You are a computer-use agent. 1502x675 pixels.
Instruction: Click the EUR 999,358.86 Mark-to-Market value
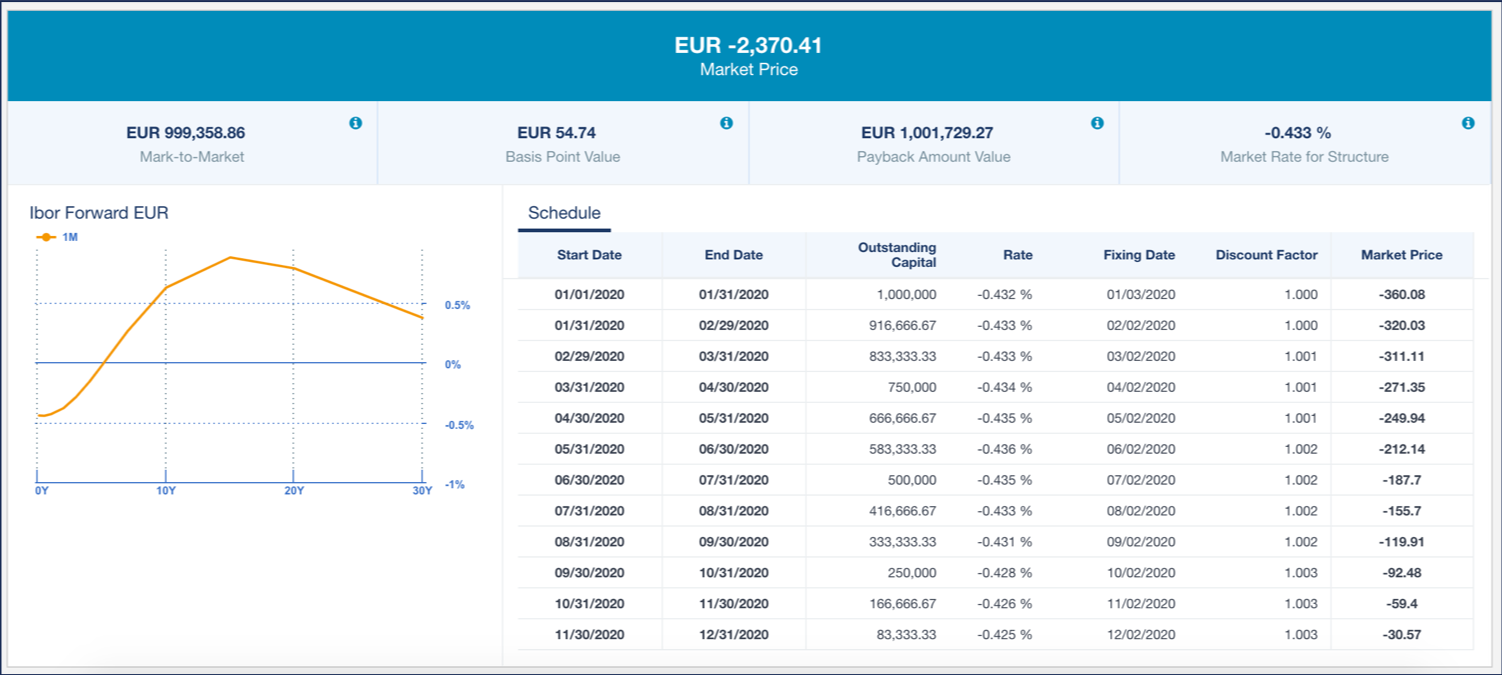click(x=185, y=132)
